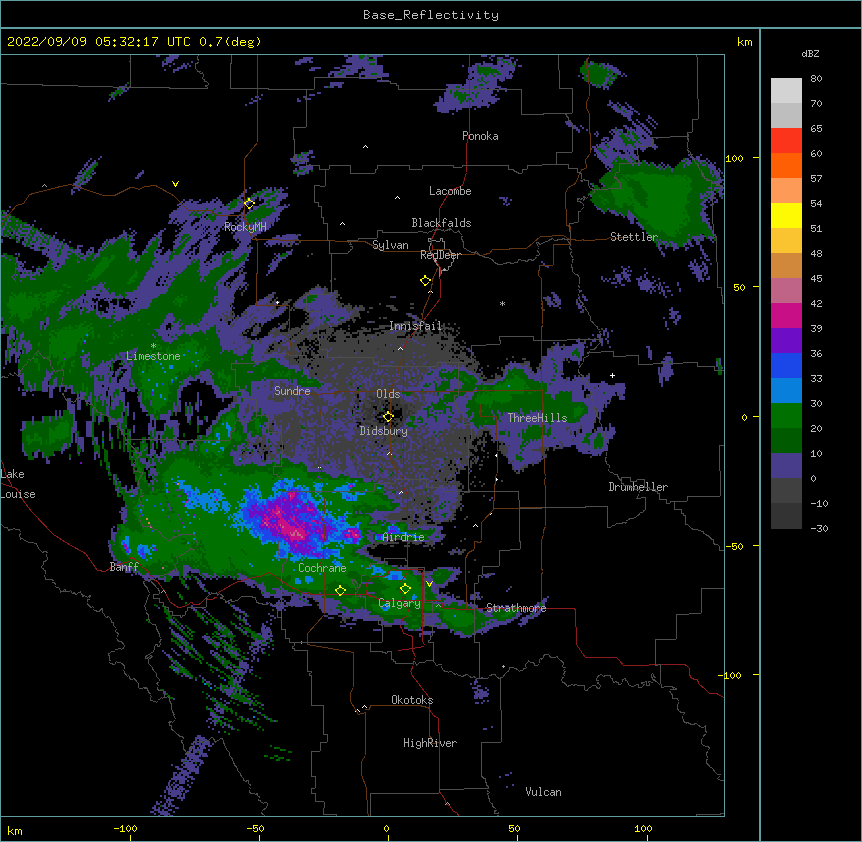Click the -50 tick label on right axis

pyautogui.click(x=733, y=546)
